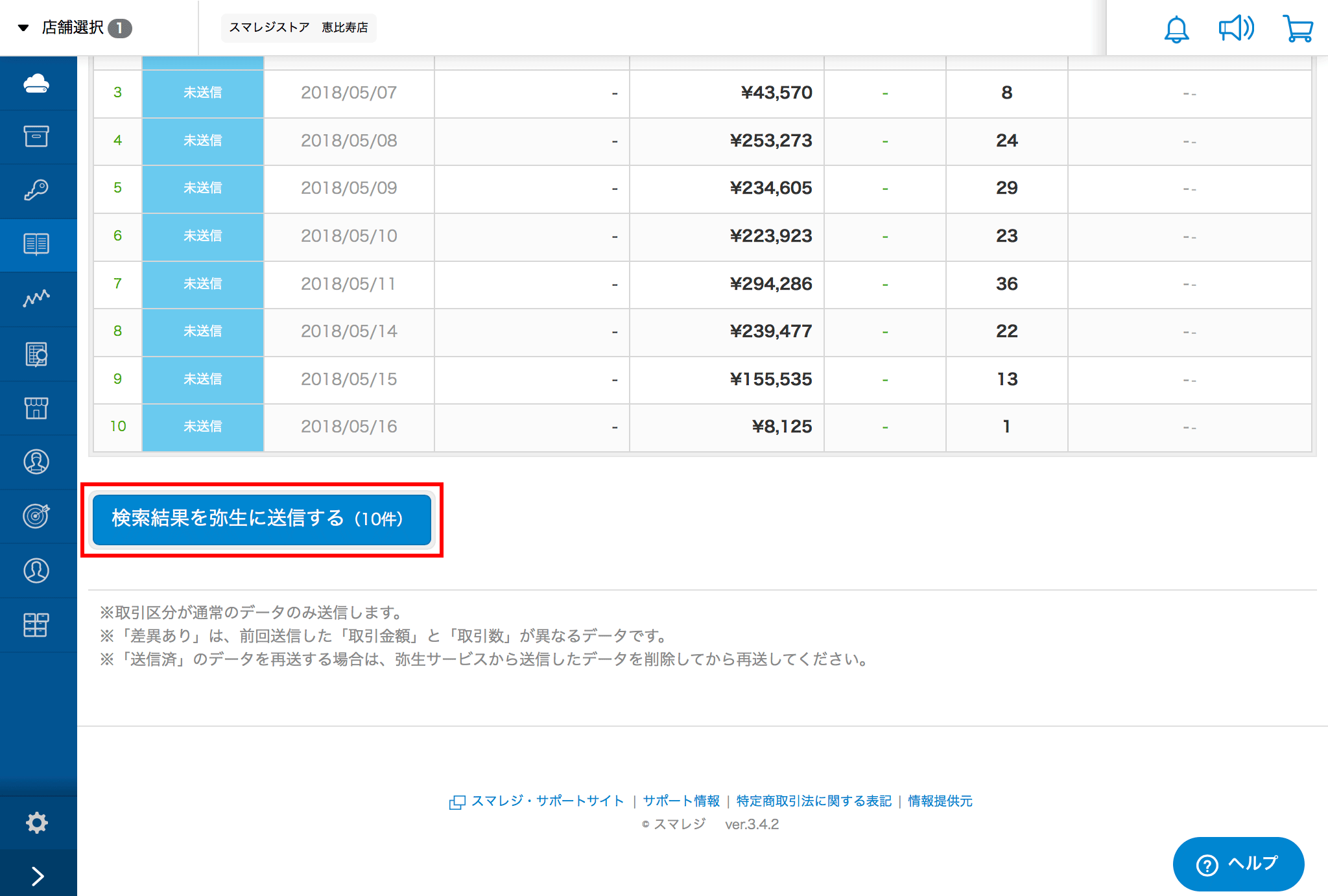Select date cell 2018/05/08
The height and width of the screenshot is (896, 1328).
[349, 141]
